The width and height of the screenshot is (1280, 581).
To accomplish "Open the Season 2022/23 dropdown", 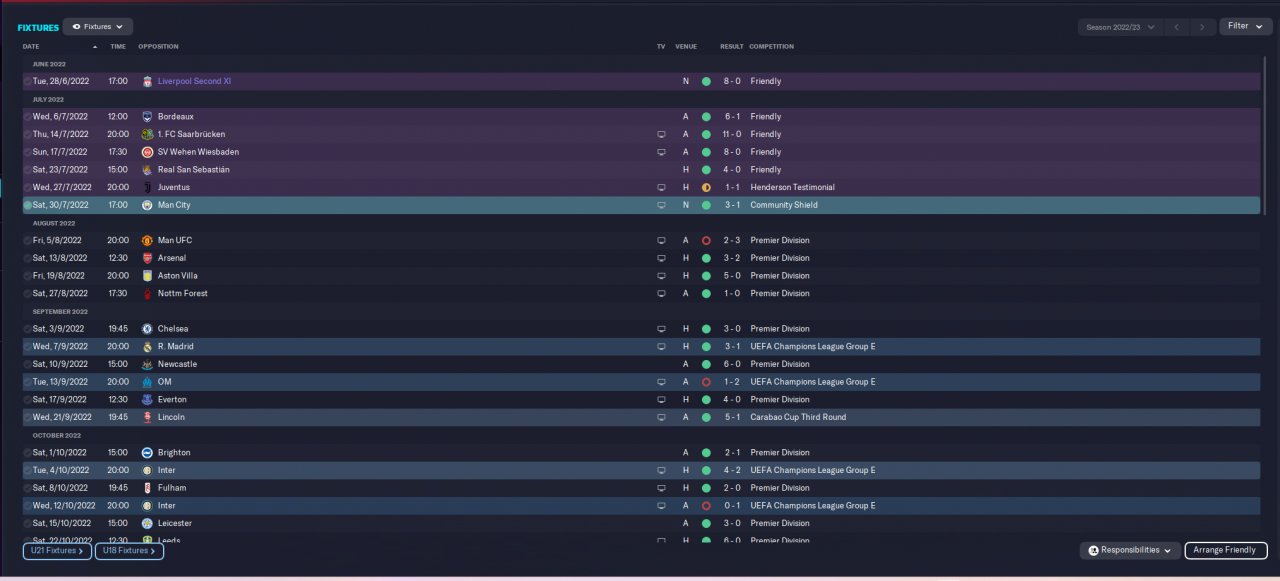I will coord(1120,27).
